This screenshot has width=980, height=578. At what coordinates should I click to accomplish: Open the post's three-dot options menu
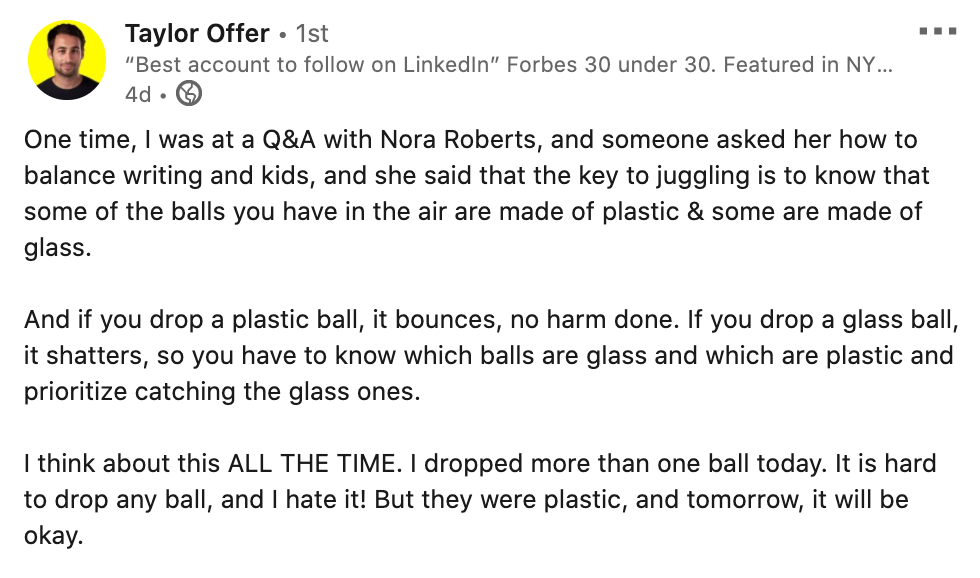[937, 32]
